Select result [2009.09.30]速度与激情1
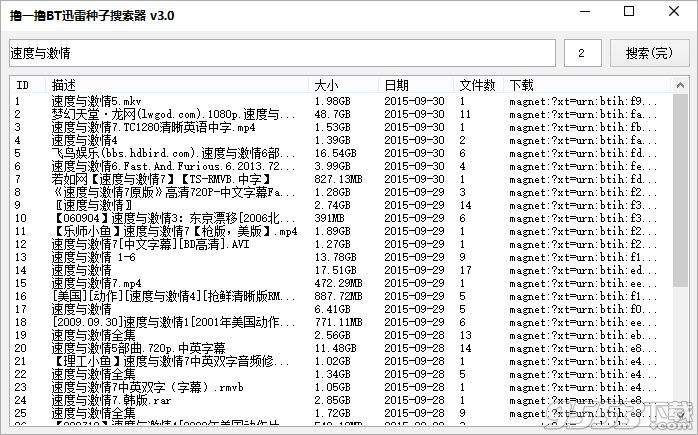 173,322
